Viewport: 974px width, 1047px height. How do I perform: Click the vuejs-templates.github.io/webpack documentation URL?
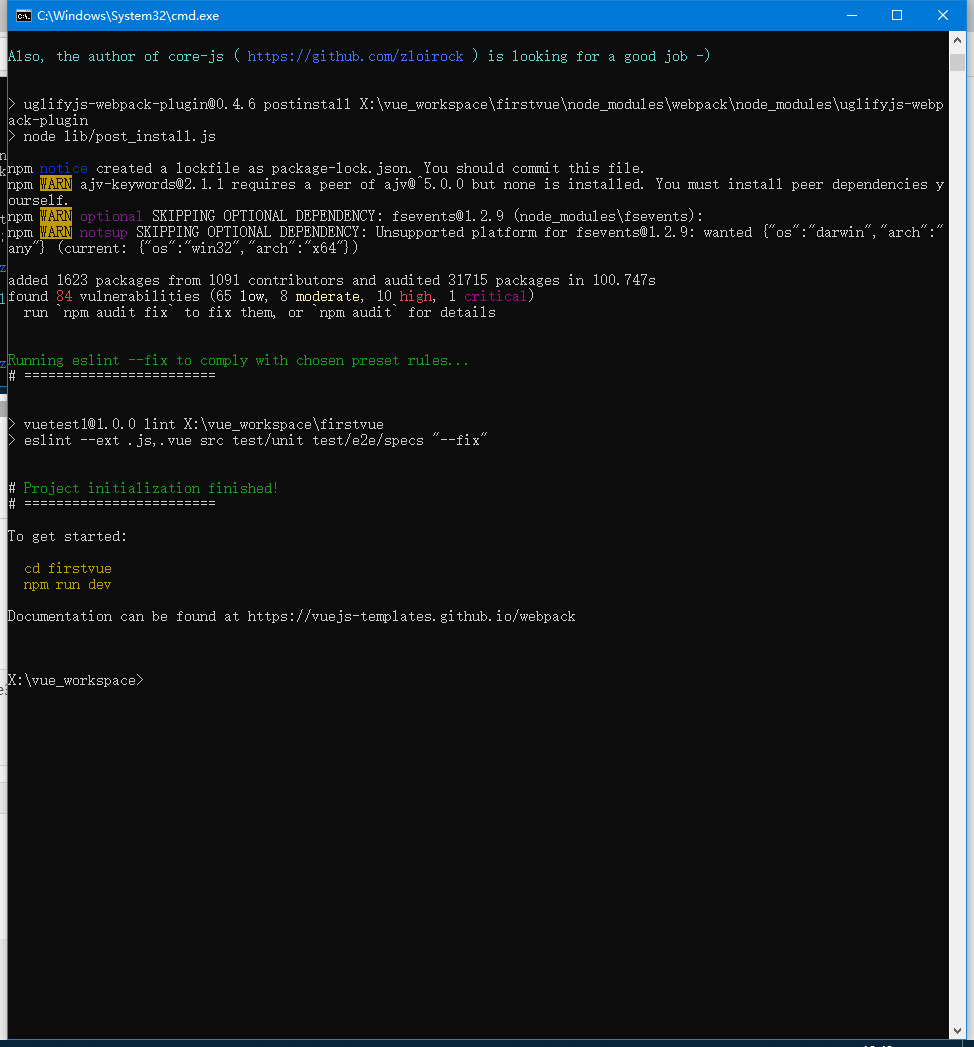(x=411, y=616)
